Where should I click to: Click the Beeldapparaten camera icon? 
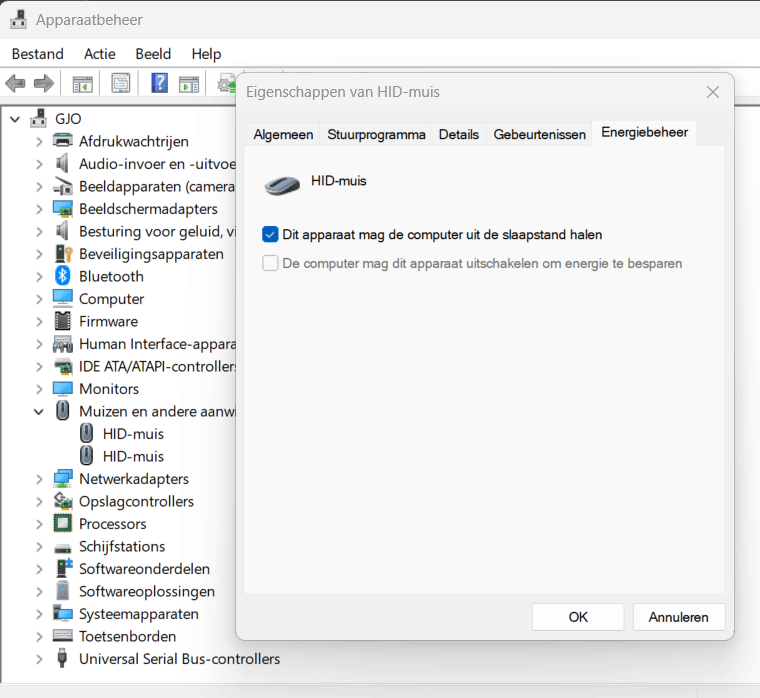coord(63,186)
